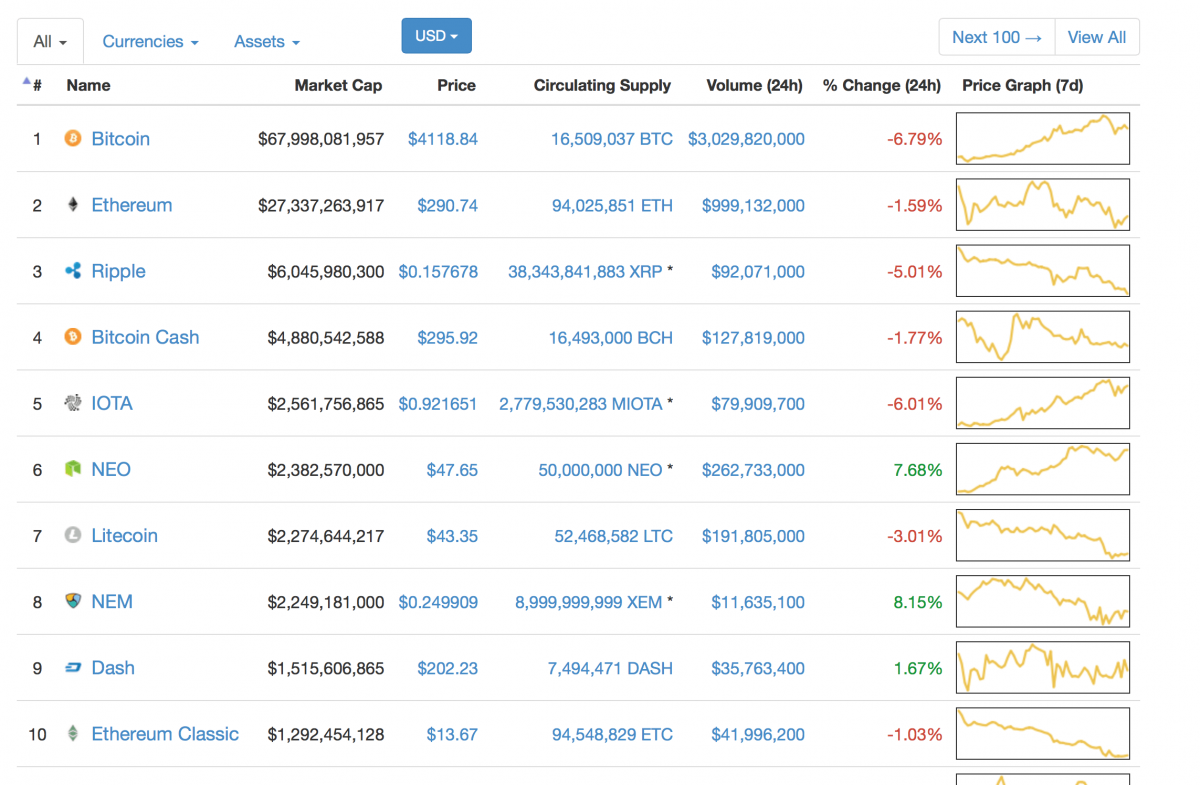Click NEM volume $11,635,100
This screenshot has width=1200, height=785.
pyautogui.click(x=758, y=601)
